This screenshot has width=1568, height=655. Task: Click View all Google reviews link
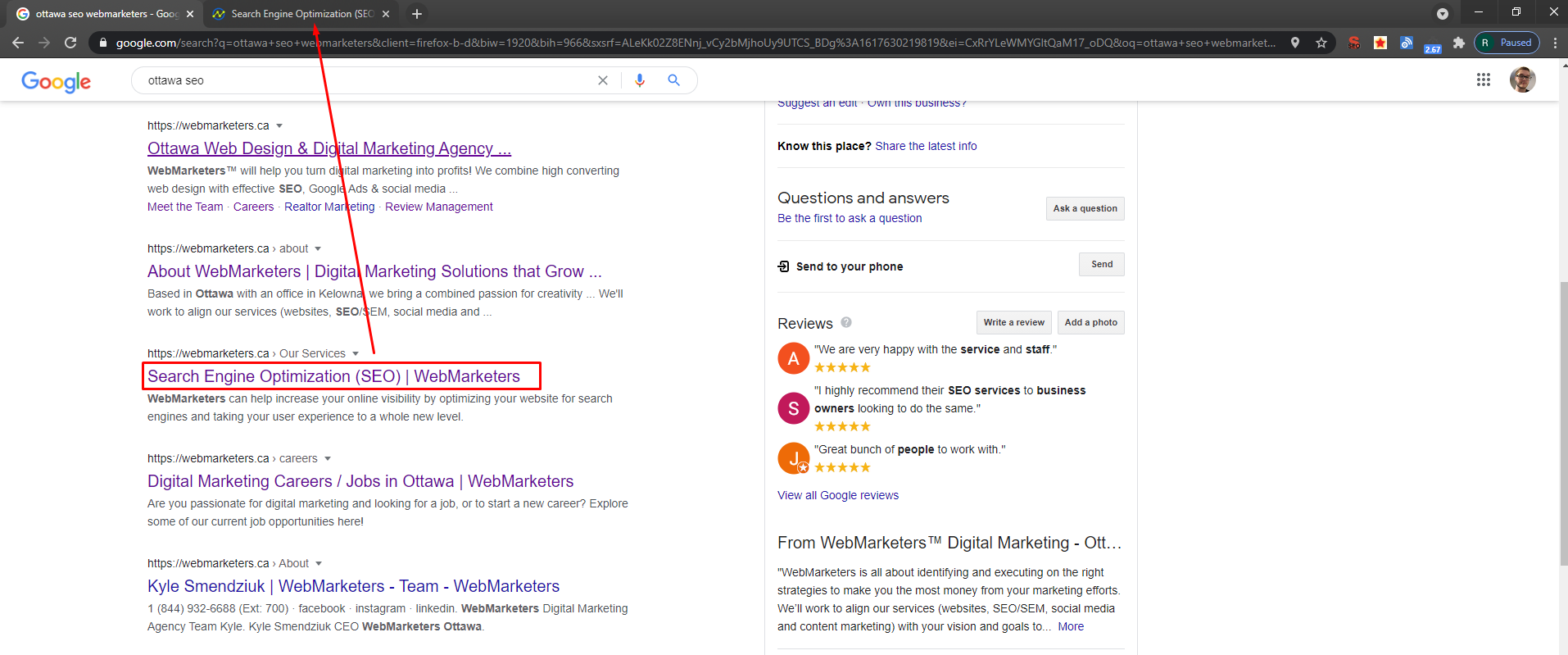point(838,495)
